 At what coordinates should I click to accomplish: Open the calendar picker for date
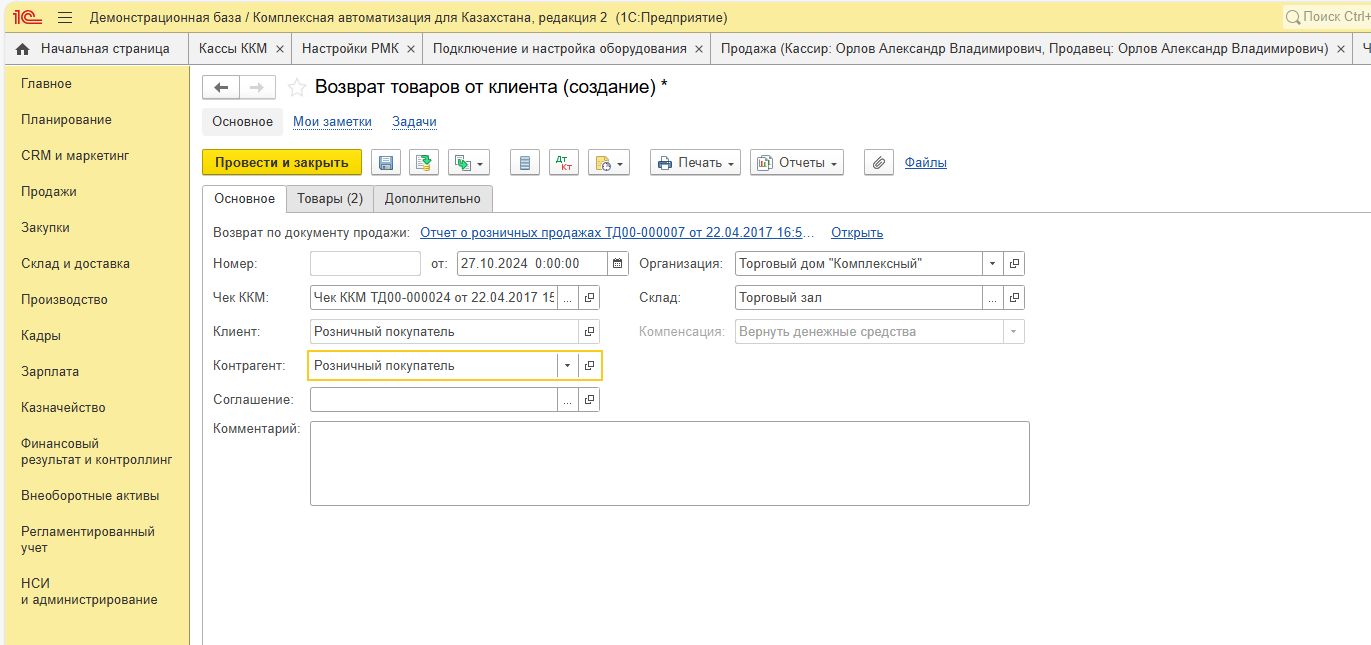click(617, 264)
